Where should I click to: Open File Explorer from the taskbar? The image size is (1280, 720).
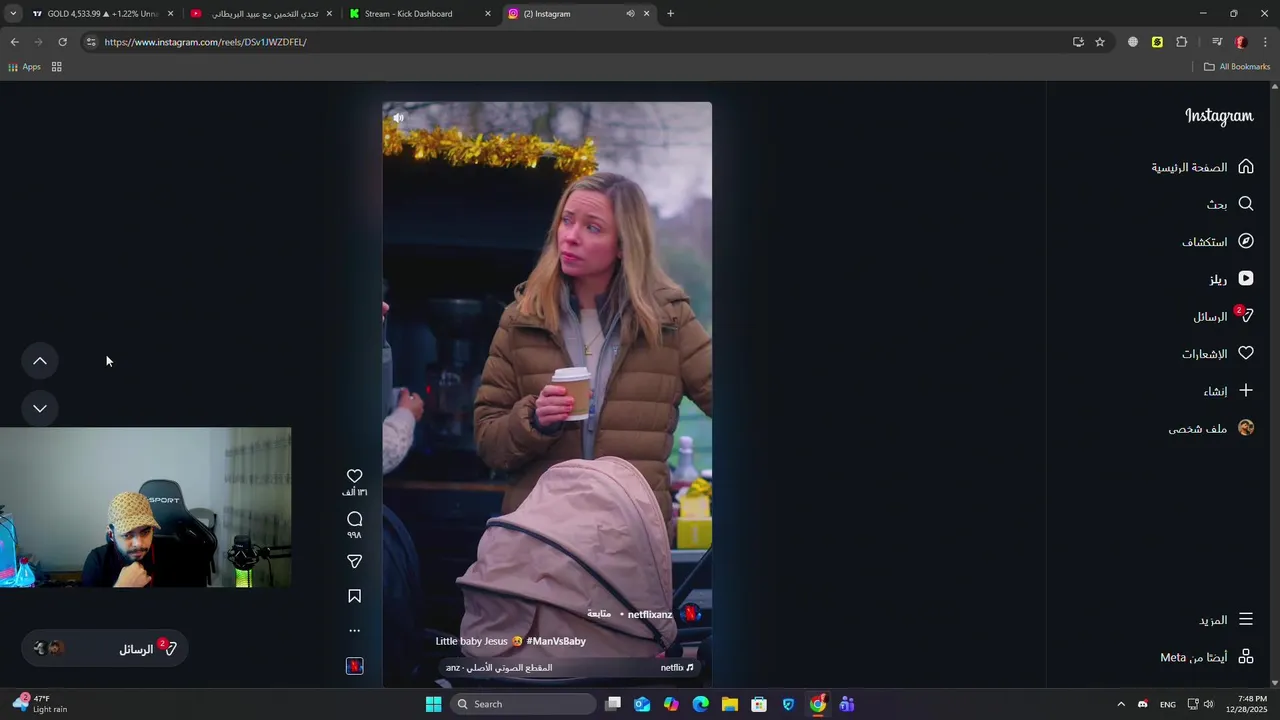tap(730, 704)
